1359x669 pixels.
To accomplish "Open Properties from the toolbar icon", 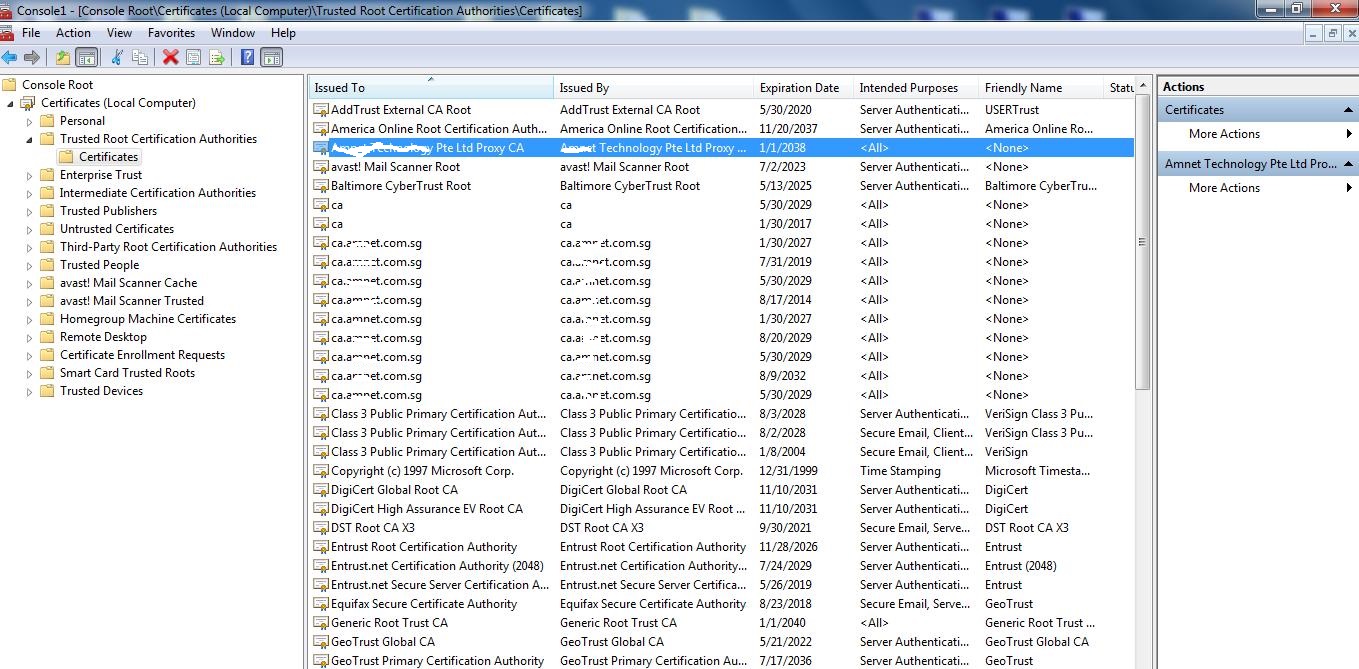I will (194, 57).
